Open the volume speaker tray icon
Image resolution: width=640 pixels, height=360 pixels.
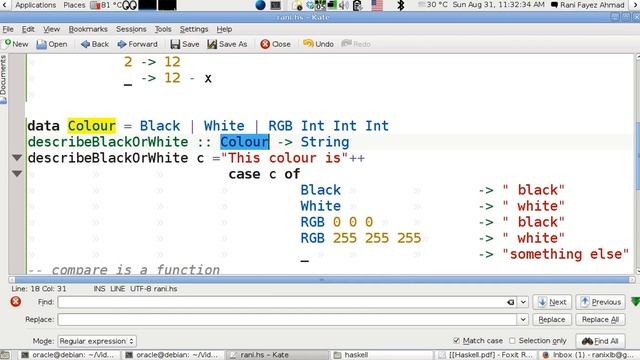coord(344,5)
